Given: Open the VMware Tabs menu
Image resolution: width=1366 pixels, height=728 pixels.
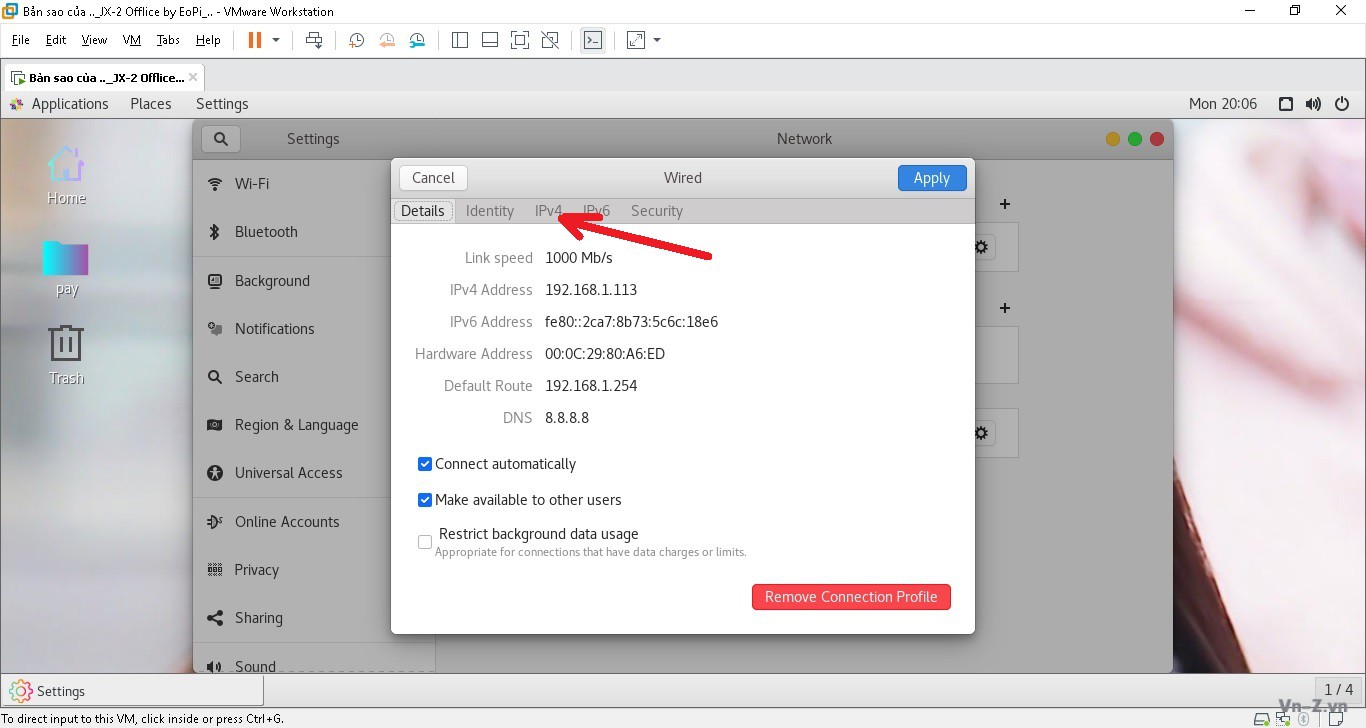Looking at the screenshot, I should [x=168, y=40].
